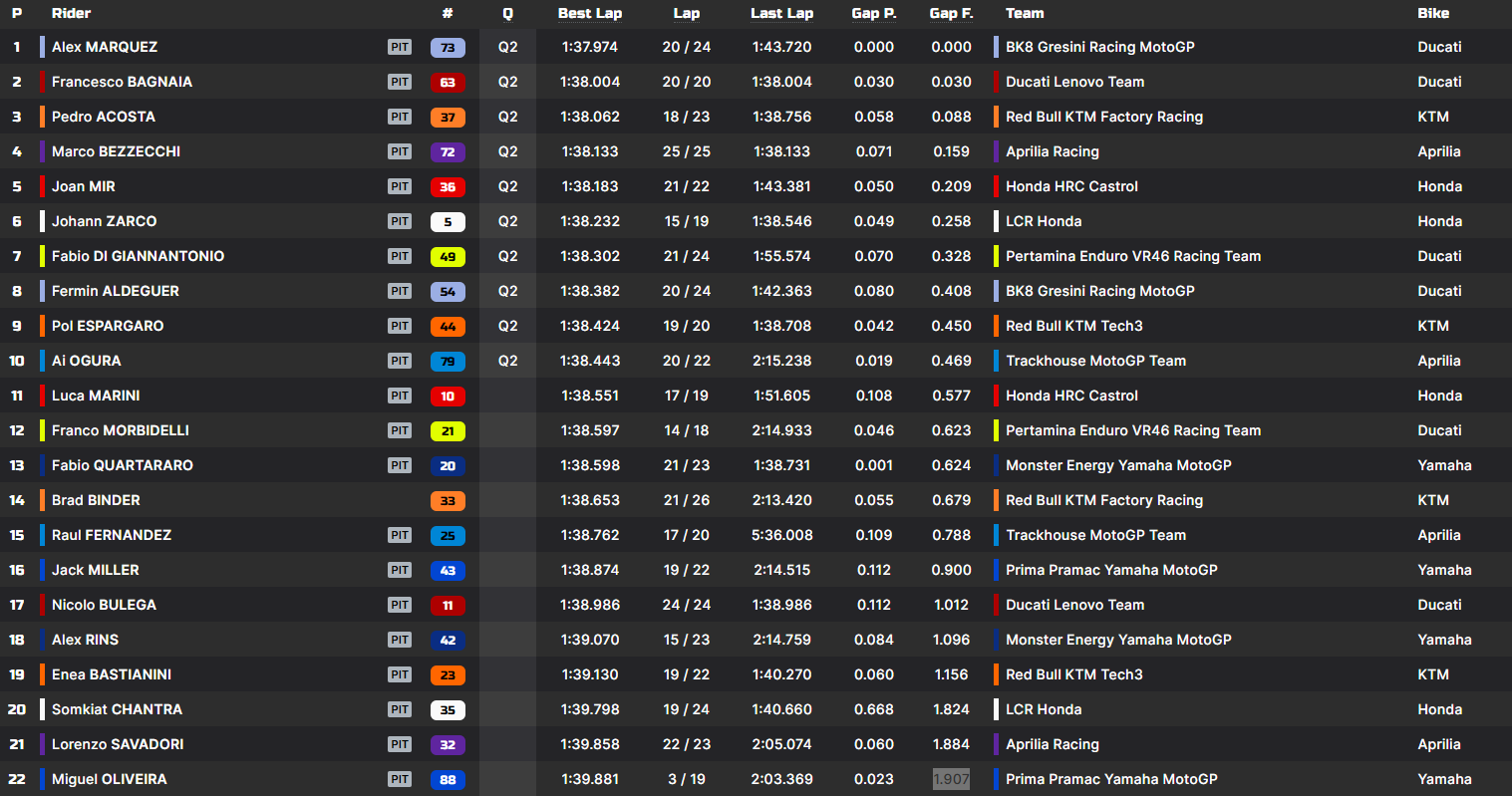The height and width of the screenshot is (796, 1512).
Task: Select the yellow number 49 badge
Action: point(448,257)
